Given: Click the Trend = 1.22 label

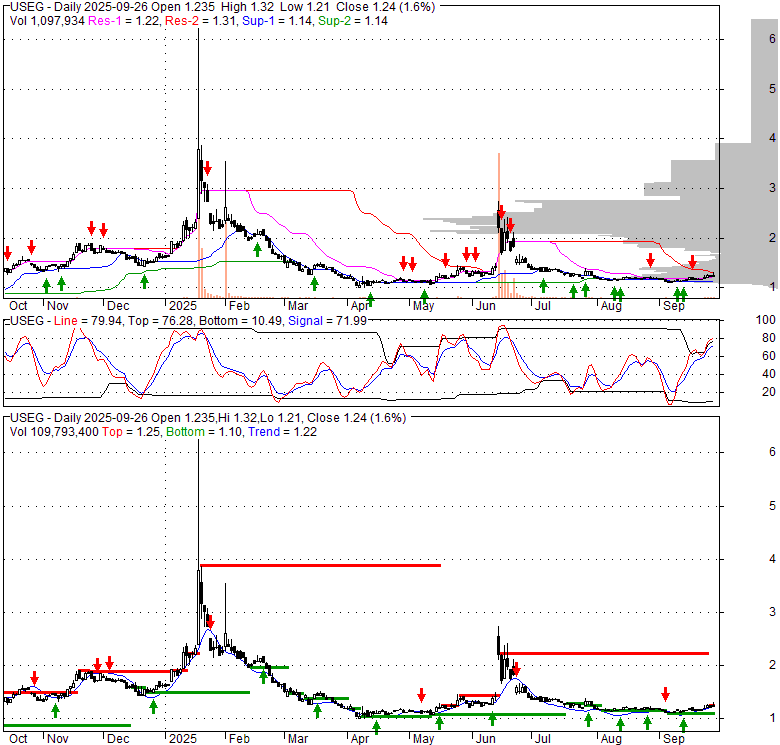Looking at the screenshot, I should [x=282, y=432].
